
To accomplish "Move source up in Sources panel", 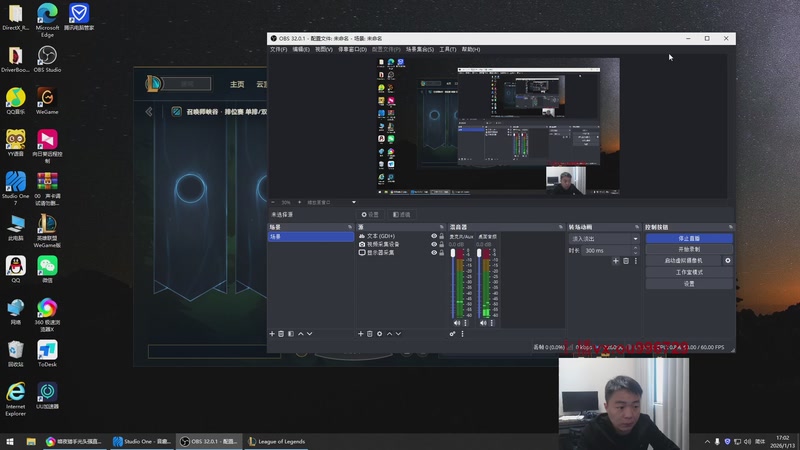I will click(389, 334).
